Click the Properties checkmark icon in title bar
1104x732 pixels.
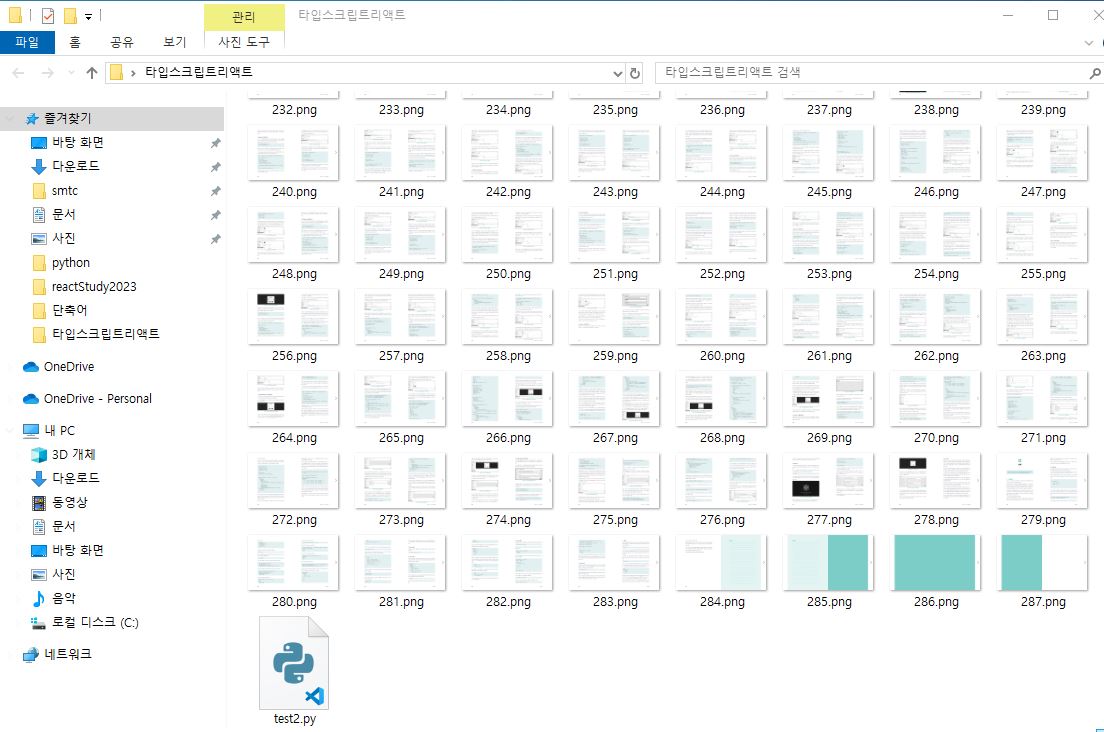click(48, 16)
